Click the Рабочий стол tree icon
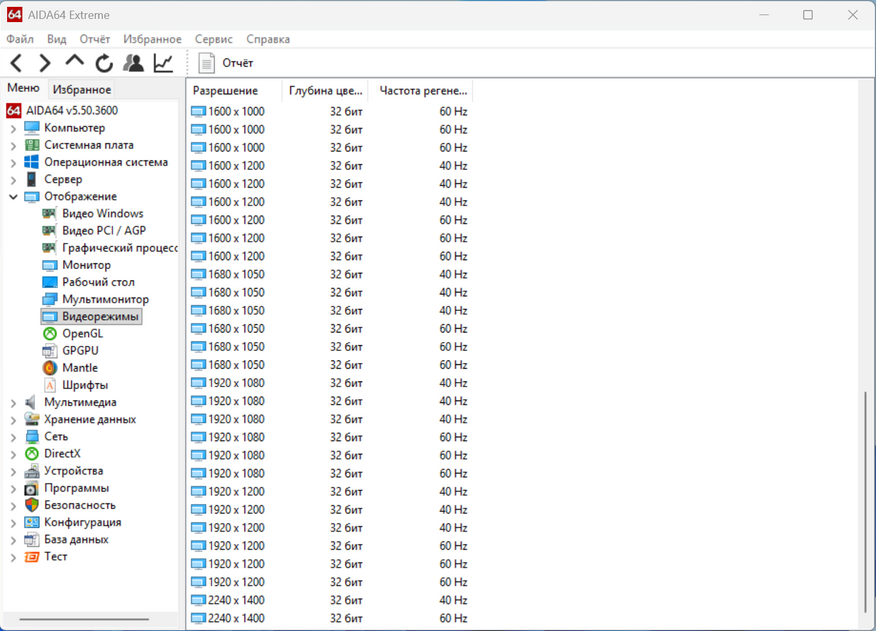The image size is (876, 631). [49, 282]
